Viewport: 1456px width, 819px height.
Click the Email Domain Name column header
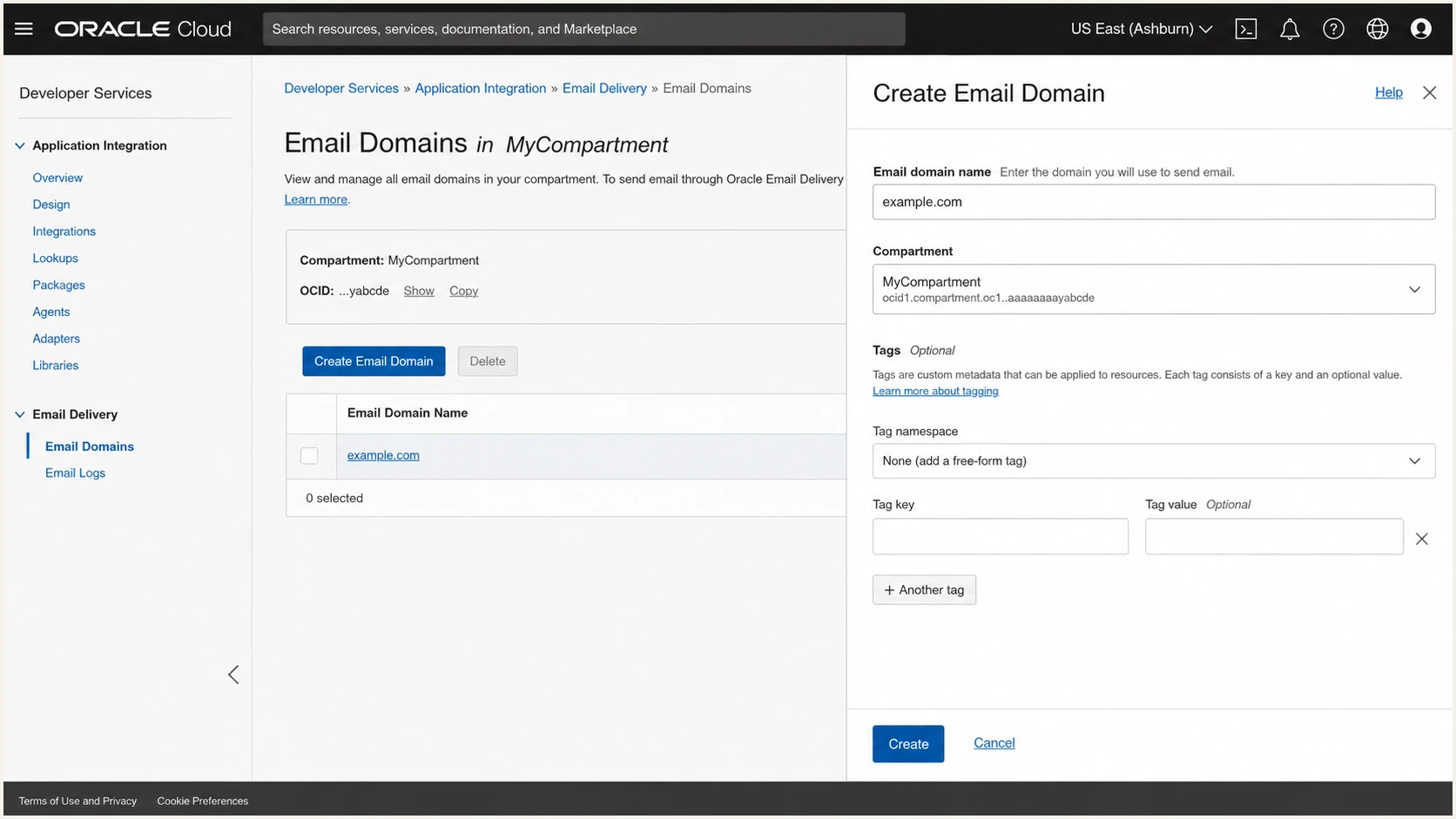click(x=408, y=413)
